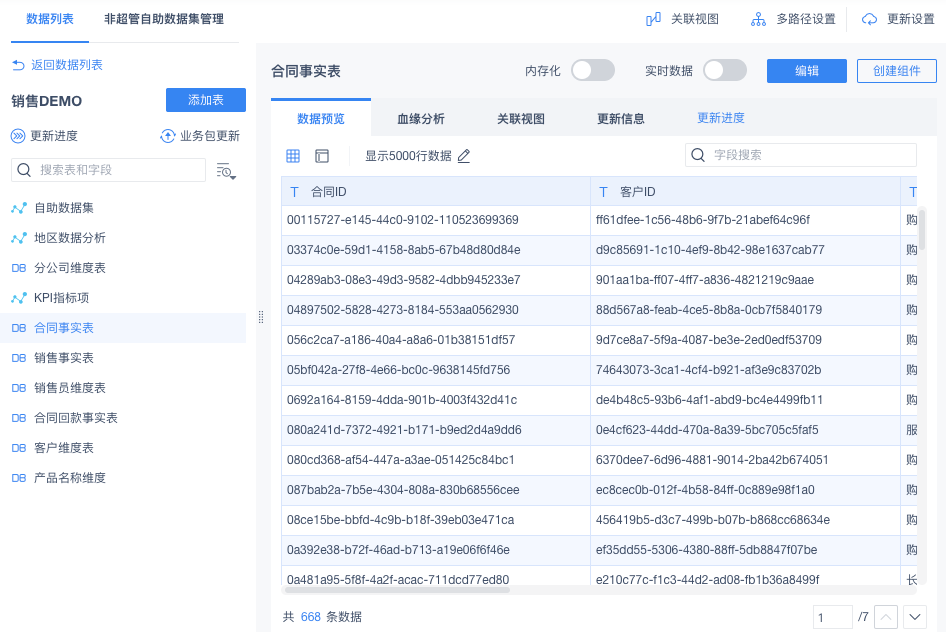Click the vertical scrollbar of data table
Viewport: 946px width, 632px height.
(922, 229)
